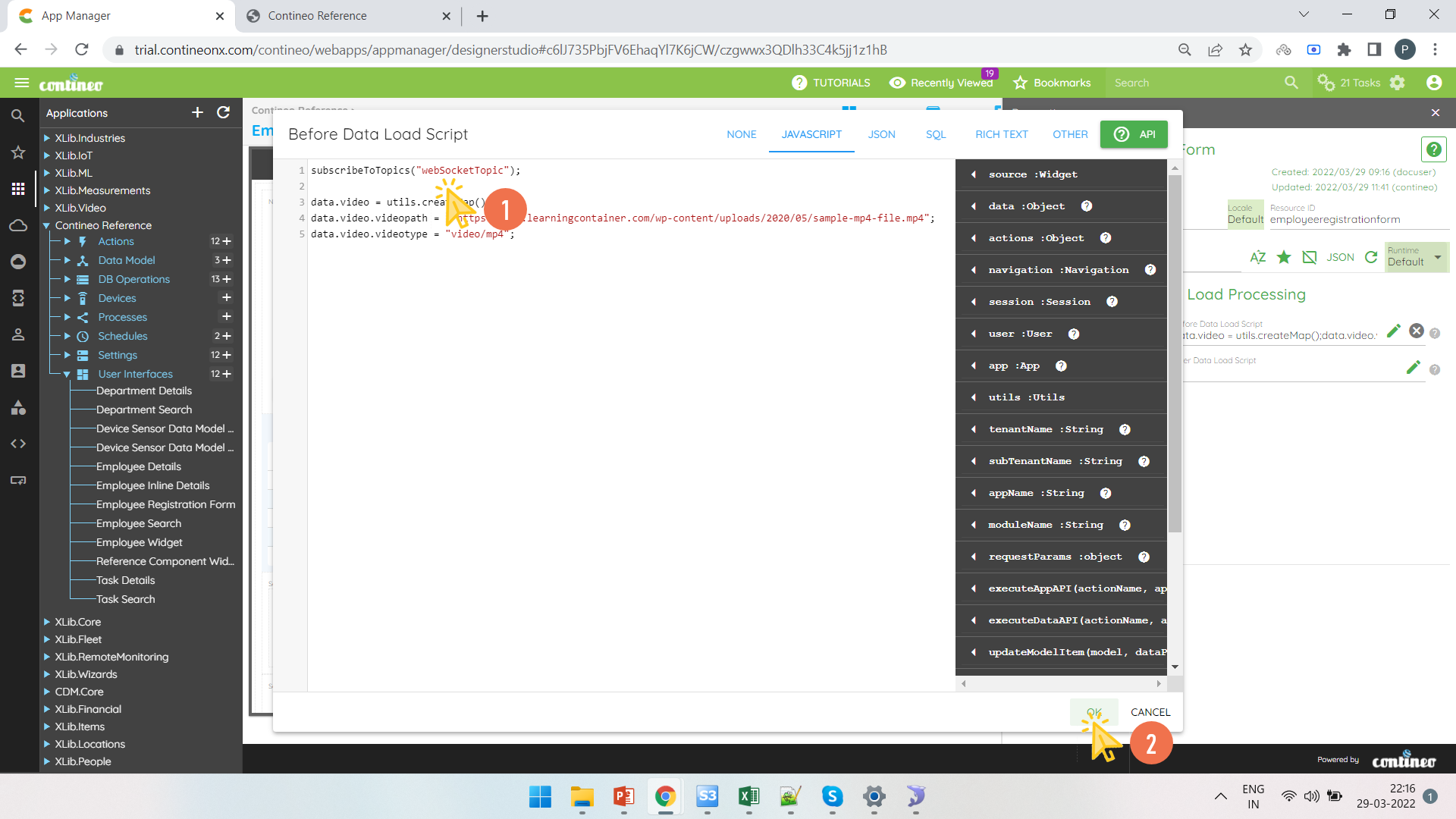Click the add application plus icon
The width and height of the screenshot is (1456, 819).
[x=197, y=112]
